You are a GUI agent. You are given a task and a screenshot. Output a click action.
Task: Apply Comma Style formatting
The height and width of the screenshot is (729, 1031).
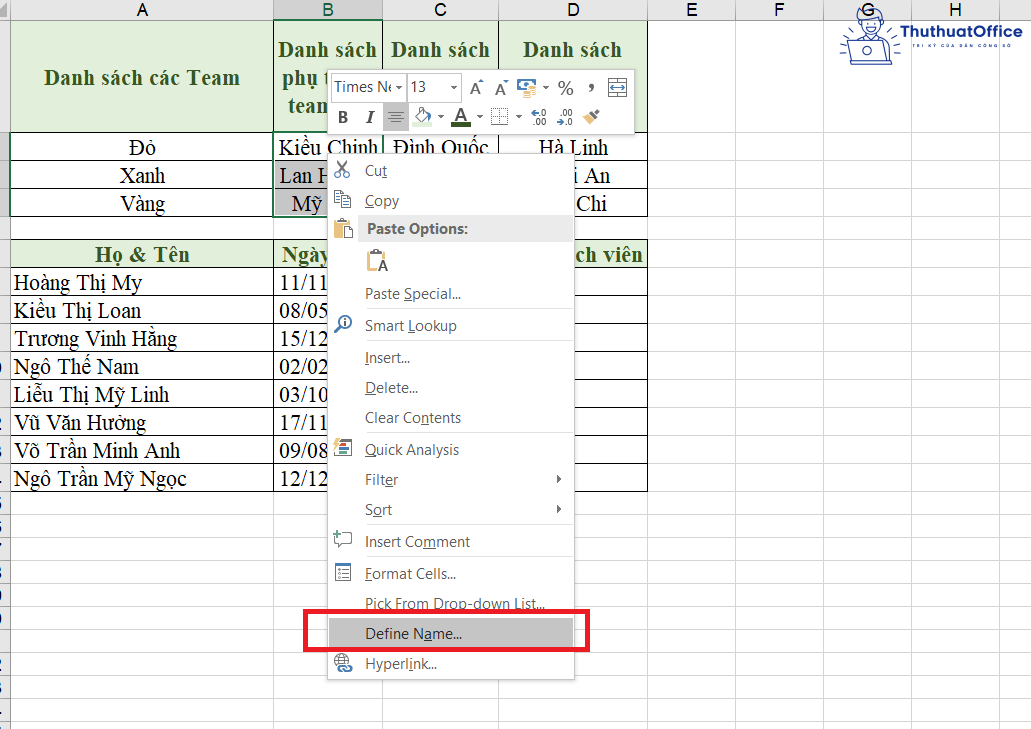click(591, 87)
